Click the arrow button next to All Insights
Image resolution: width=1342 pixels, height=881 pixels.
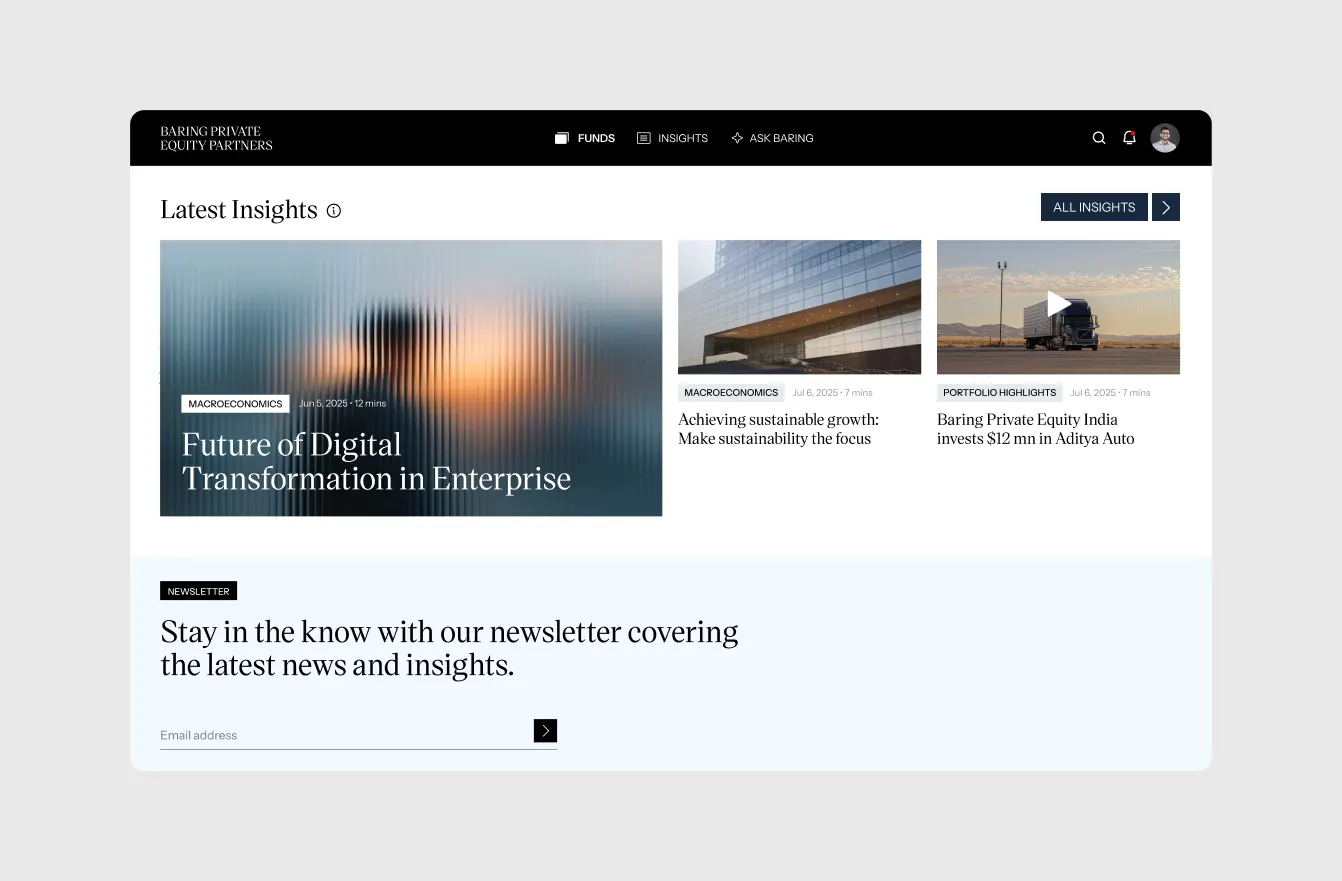(x=1166, y=207)
